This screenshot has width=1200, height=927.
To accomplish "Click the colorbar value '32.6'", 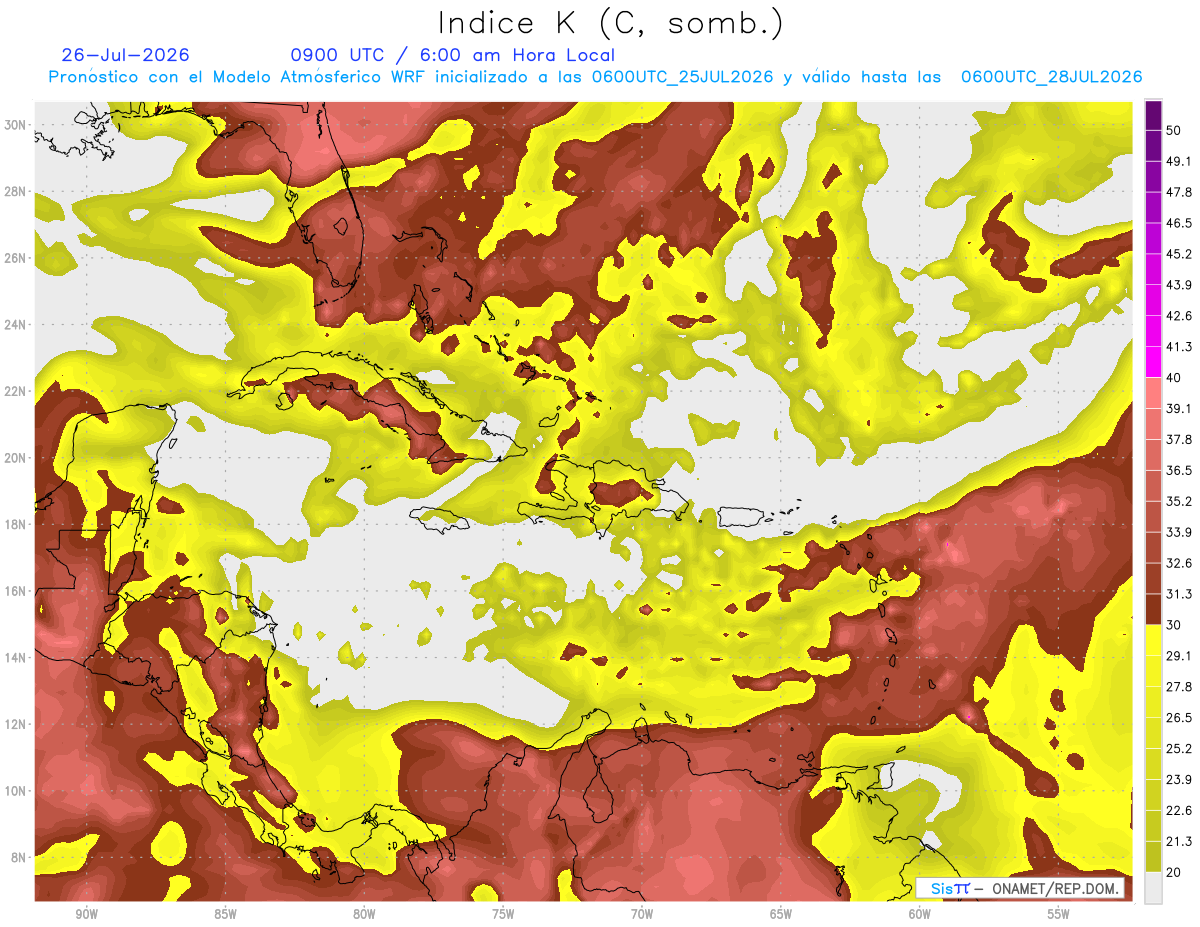I will point(1179,563).
